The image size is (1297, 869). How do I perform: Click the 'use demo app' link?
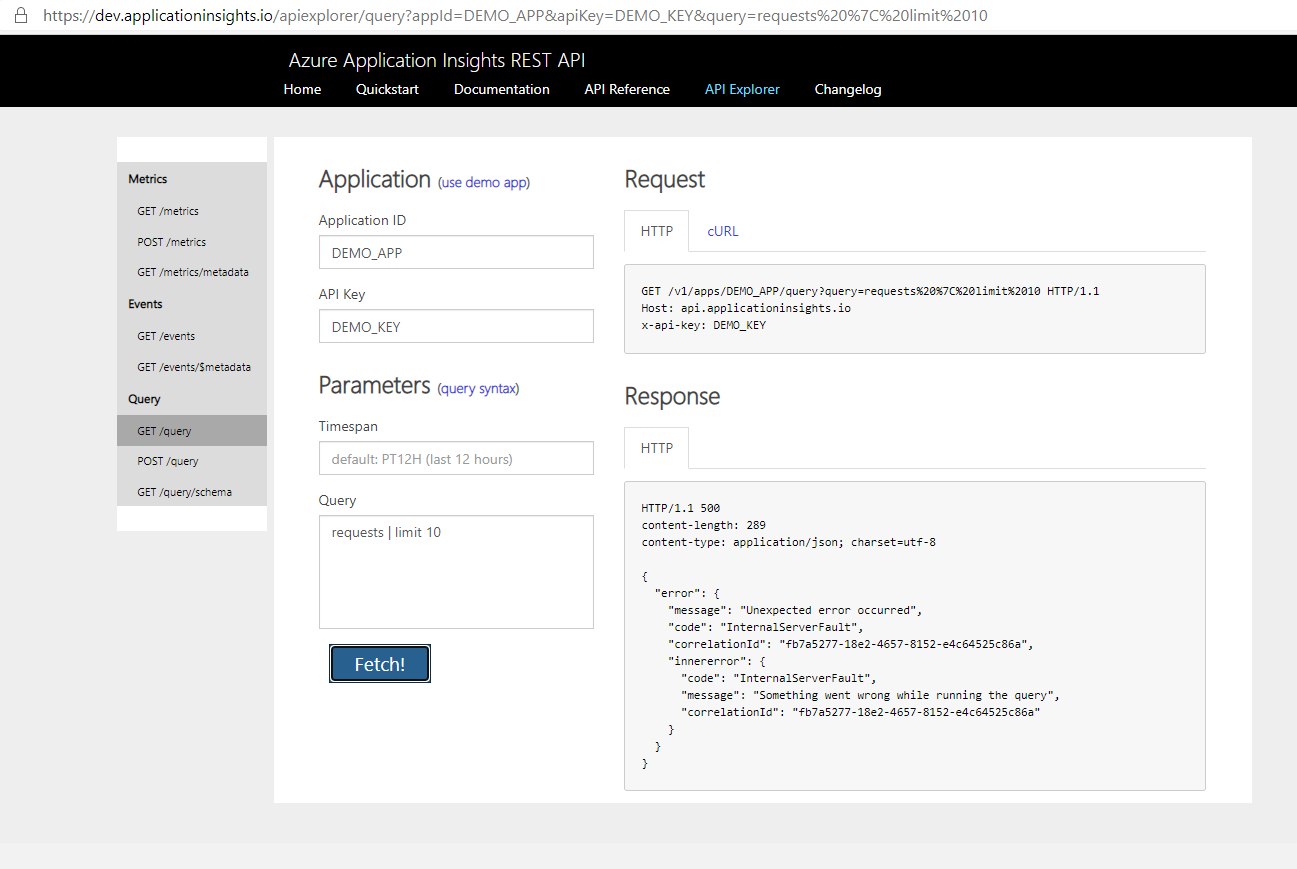tap(484, 183)
